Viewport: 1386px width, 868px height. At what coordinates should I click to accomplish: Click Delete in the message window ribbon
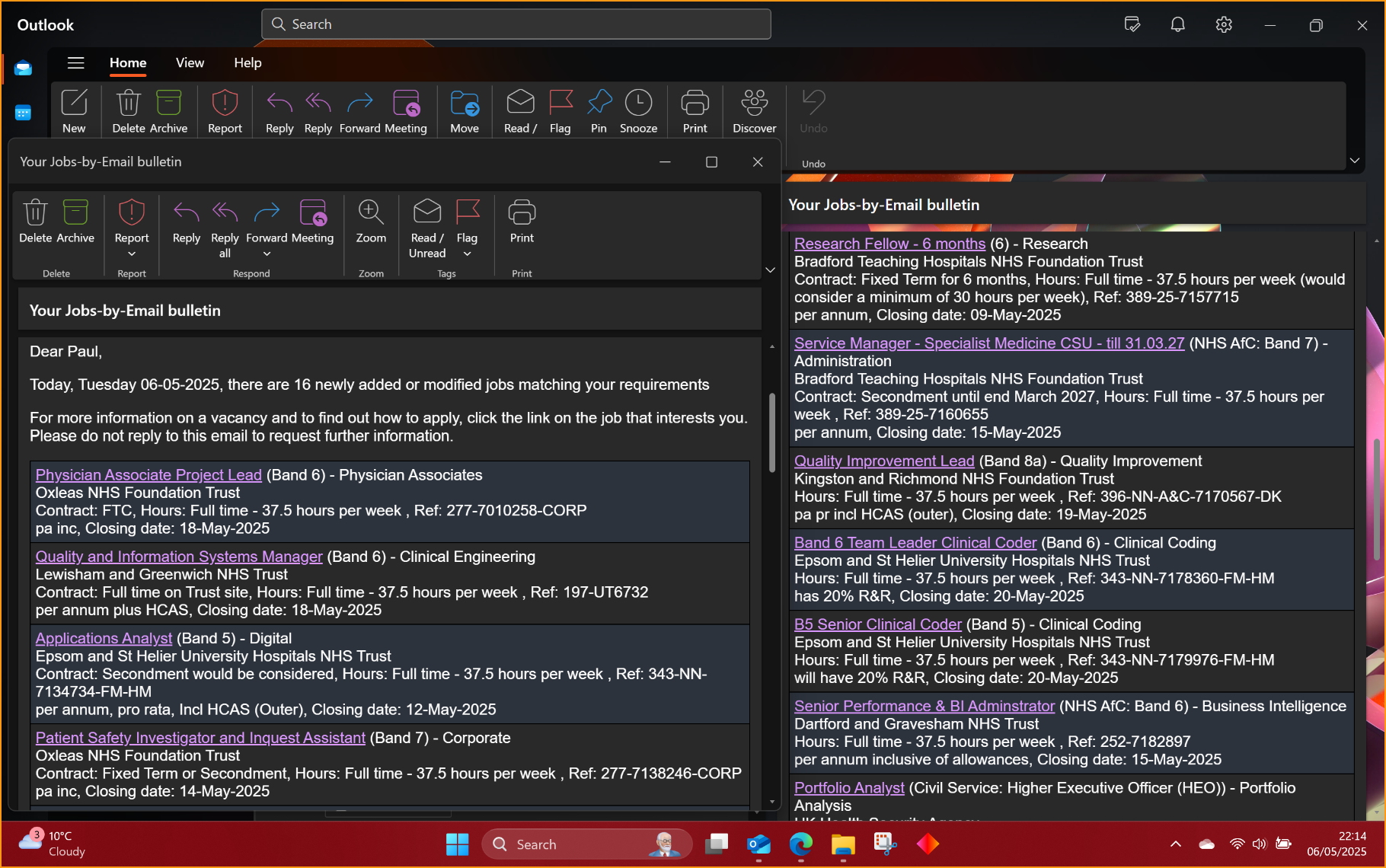[36, 222]
